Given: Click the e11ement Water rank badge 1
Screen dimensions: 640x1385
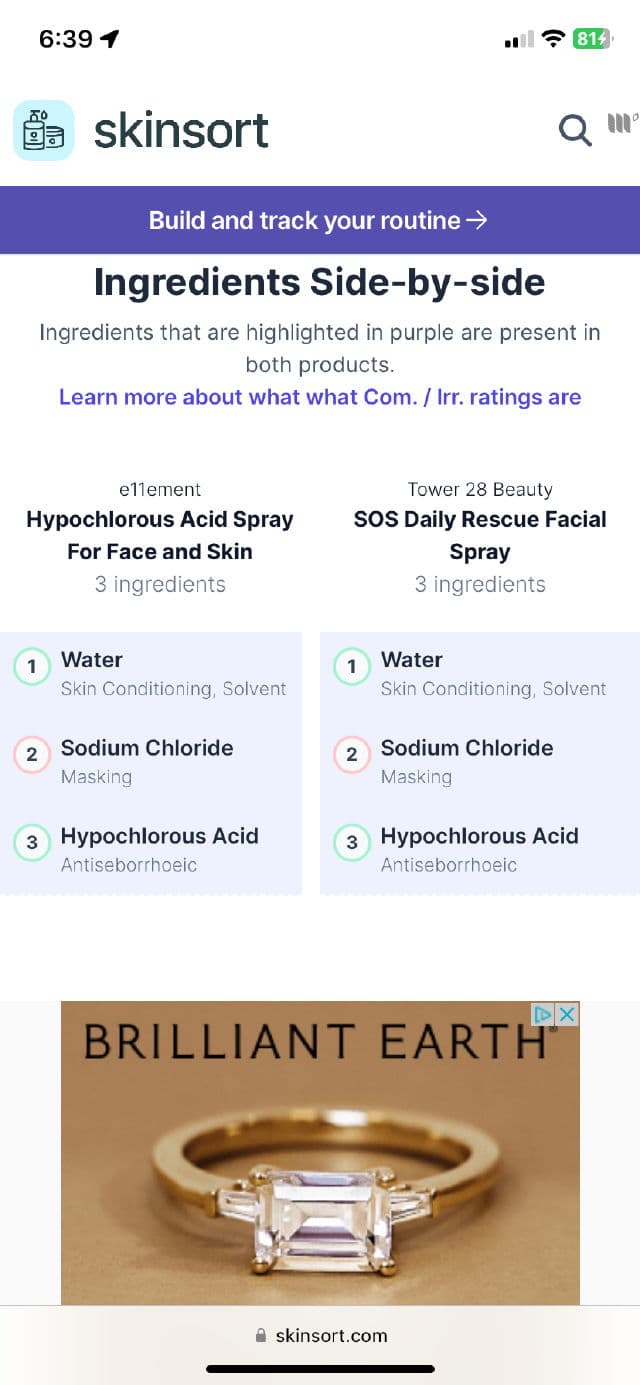Looking at the screenshot, I should [32, 666].
